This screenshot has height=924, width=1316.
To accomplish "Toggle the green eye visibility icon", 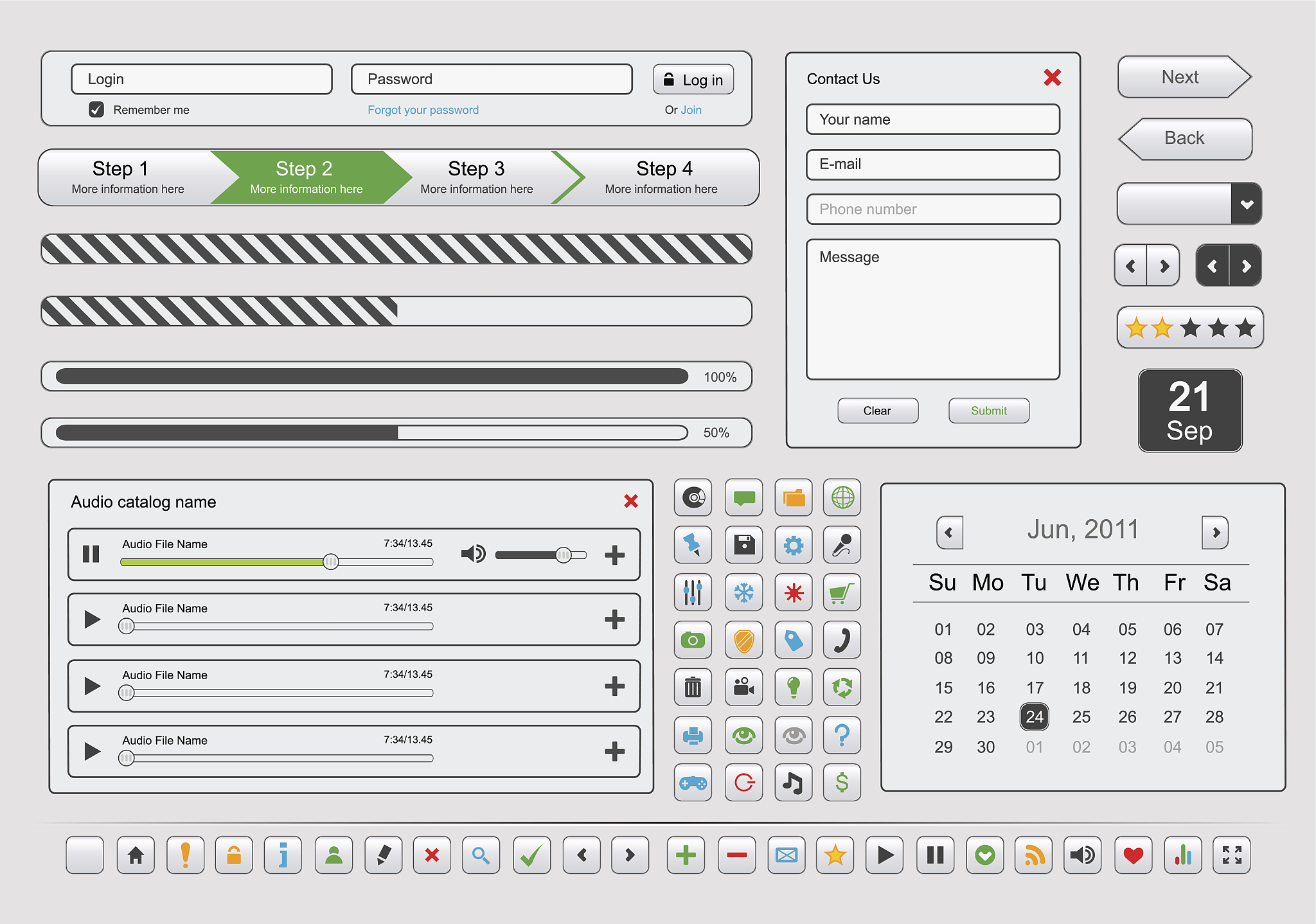I will click(743, 735).
